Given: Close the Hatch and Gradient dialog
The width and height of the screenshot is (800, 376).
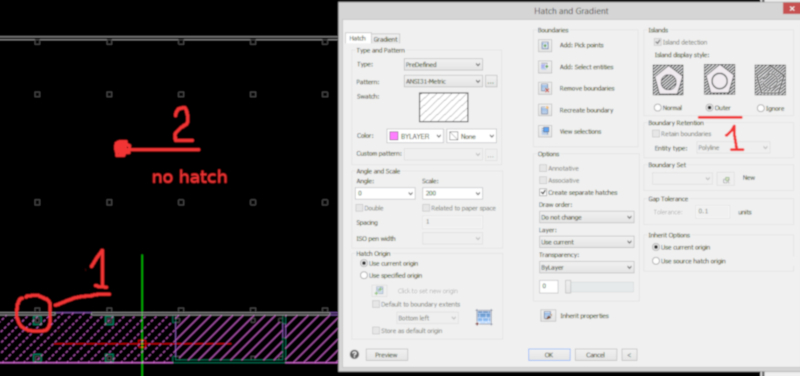Looking at the screenshot, I should click(x=791, y=8).
